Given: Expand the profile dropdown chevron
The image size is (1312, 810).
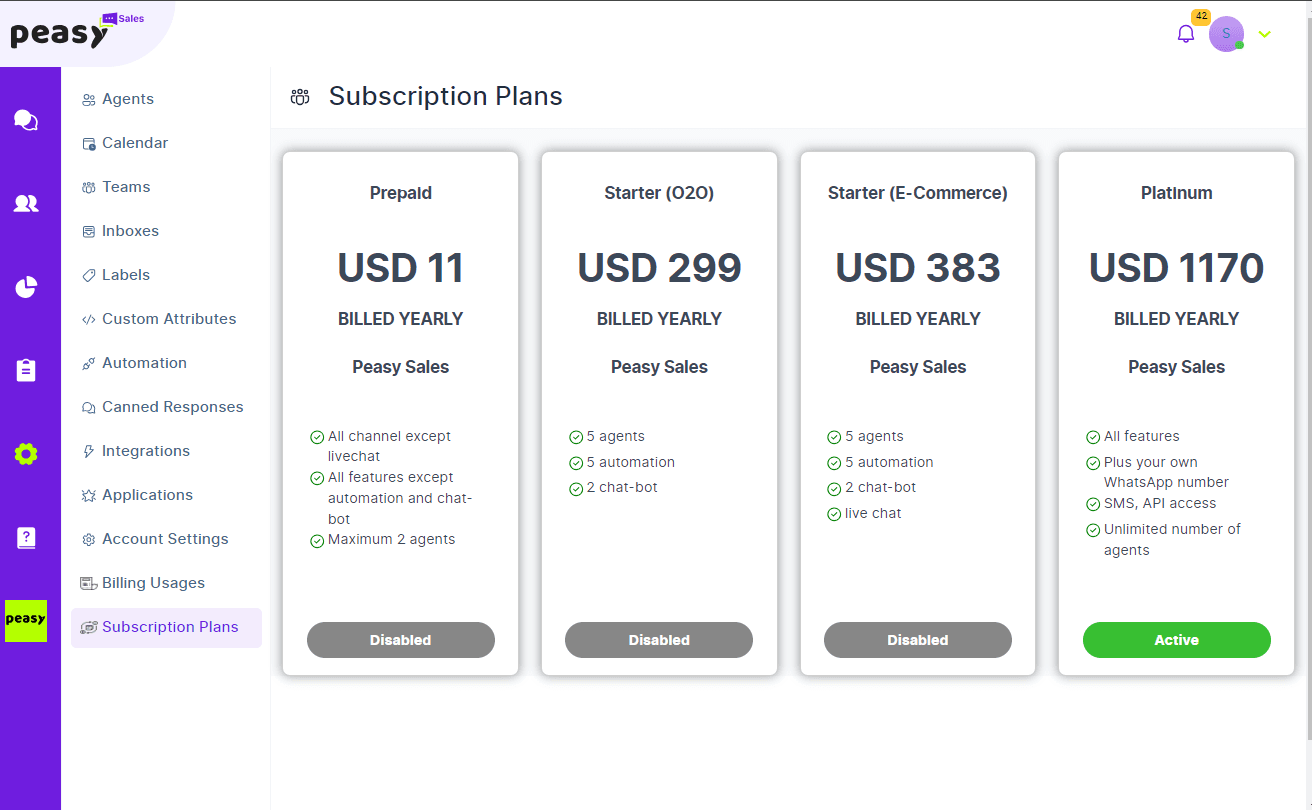Looking at the screenshot, I should point(1265,34).
